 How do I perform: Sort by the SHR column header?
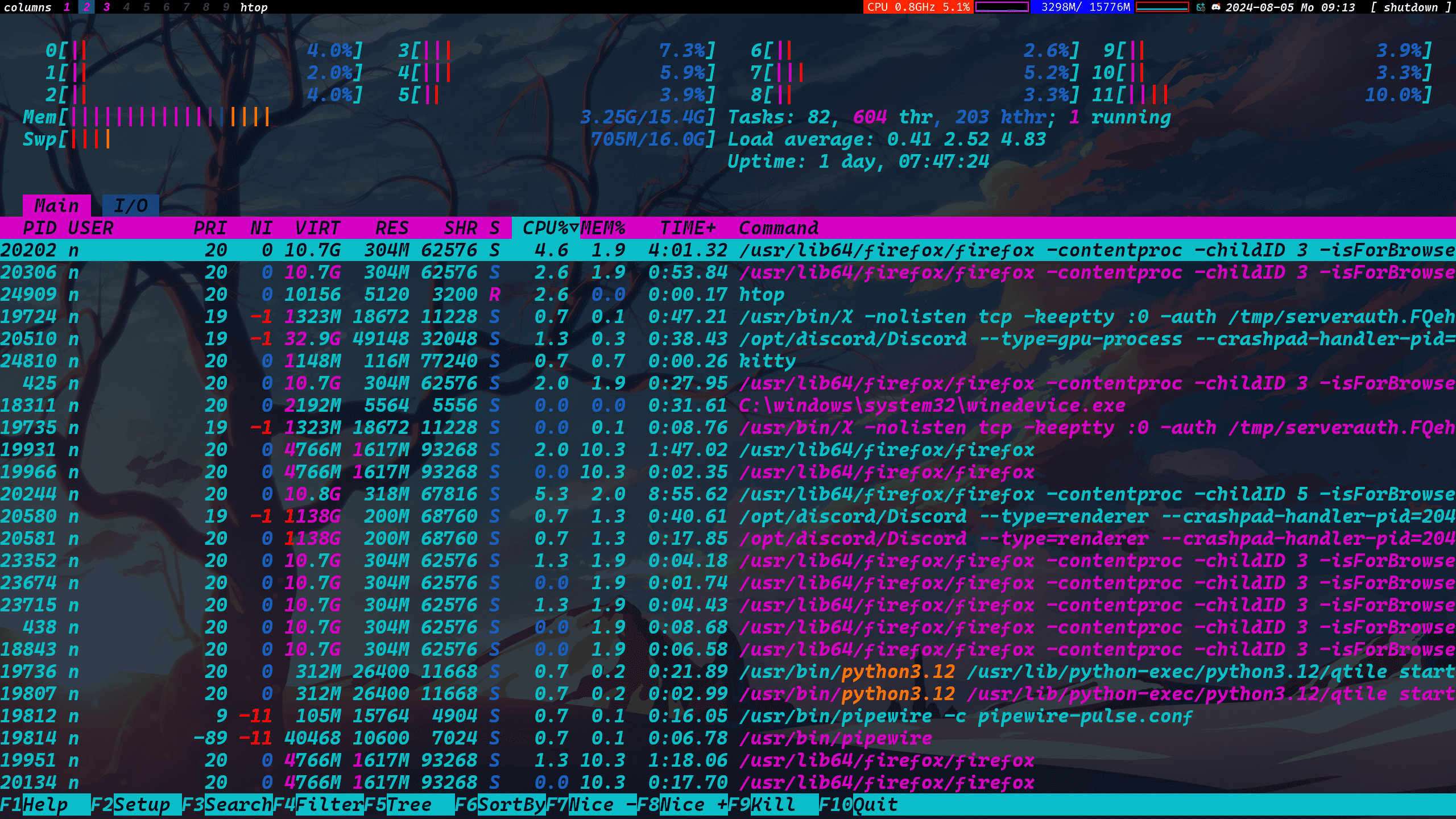pos(461,228)
